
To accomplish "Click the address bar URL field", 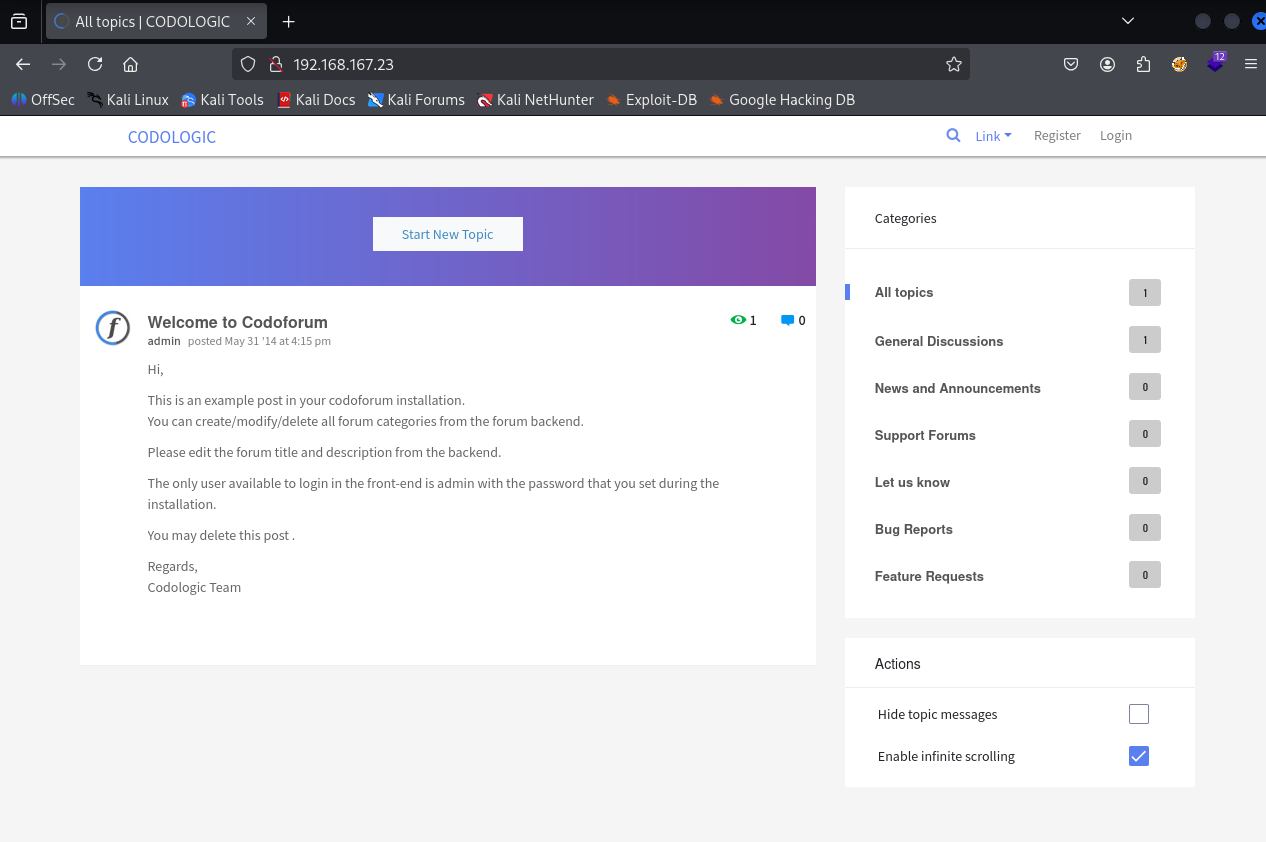I will tap(600, 64).
